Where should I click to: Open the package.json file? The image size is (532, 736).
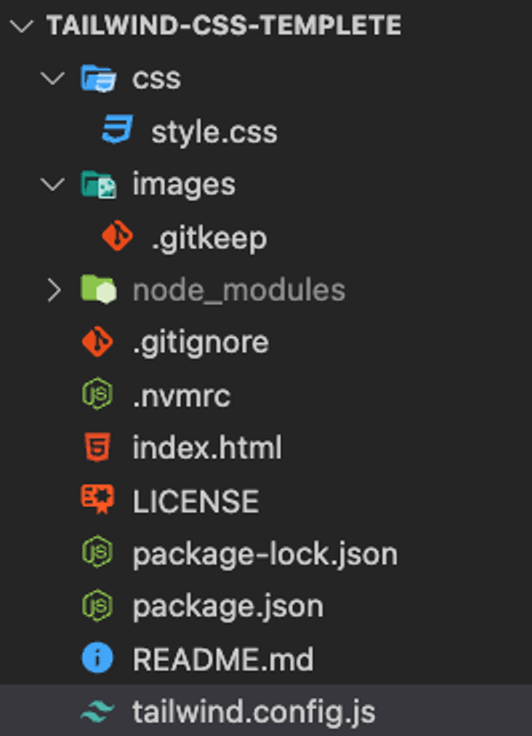coord(228,606)
